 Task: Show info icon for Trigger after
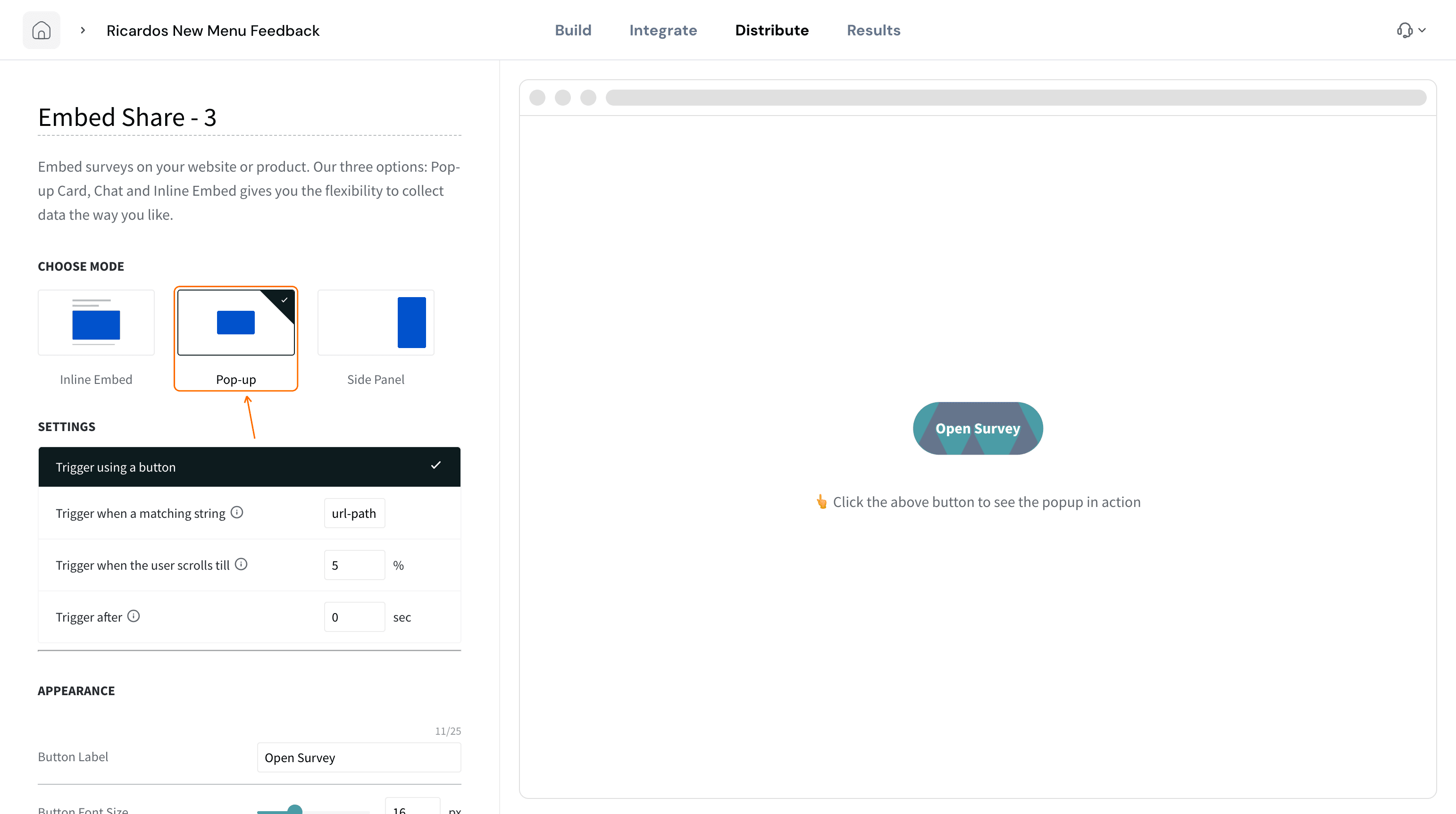pos(134,616)
